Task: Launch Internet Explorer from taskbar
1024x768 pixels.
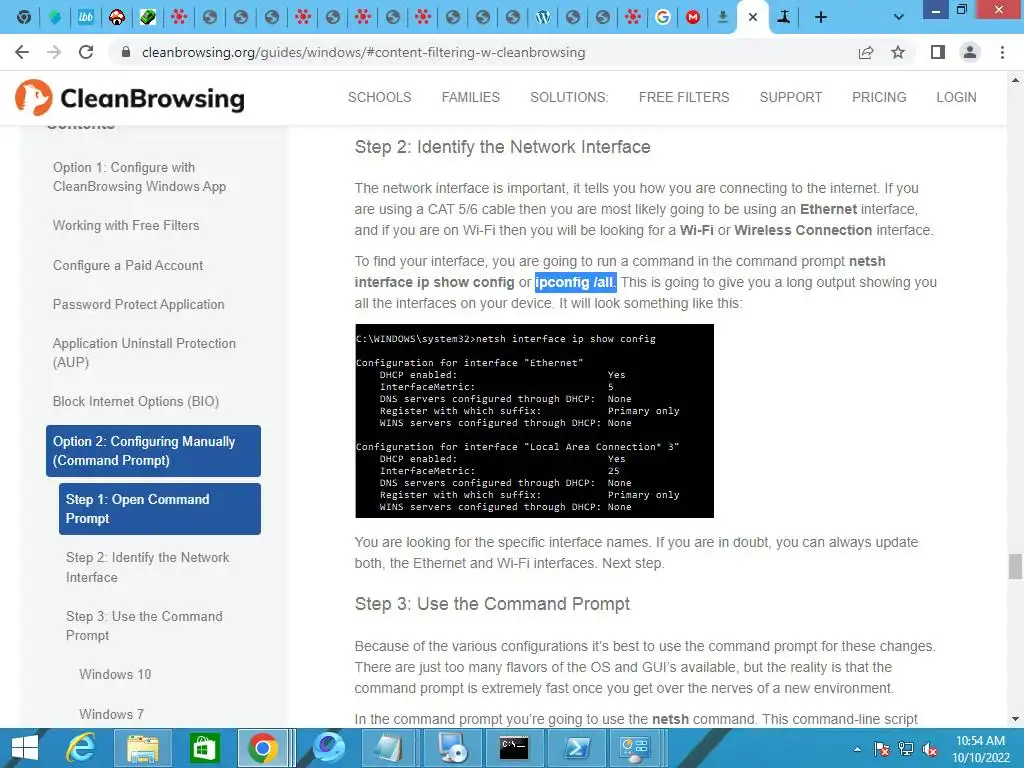Action: tap(82, 748)
